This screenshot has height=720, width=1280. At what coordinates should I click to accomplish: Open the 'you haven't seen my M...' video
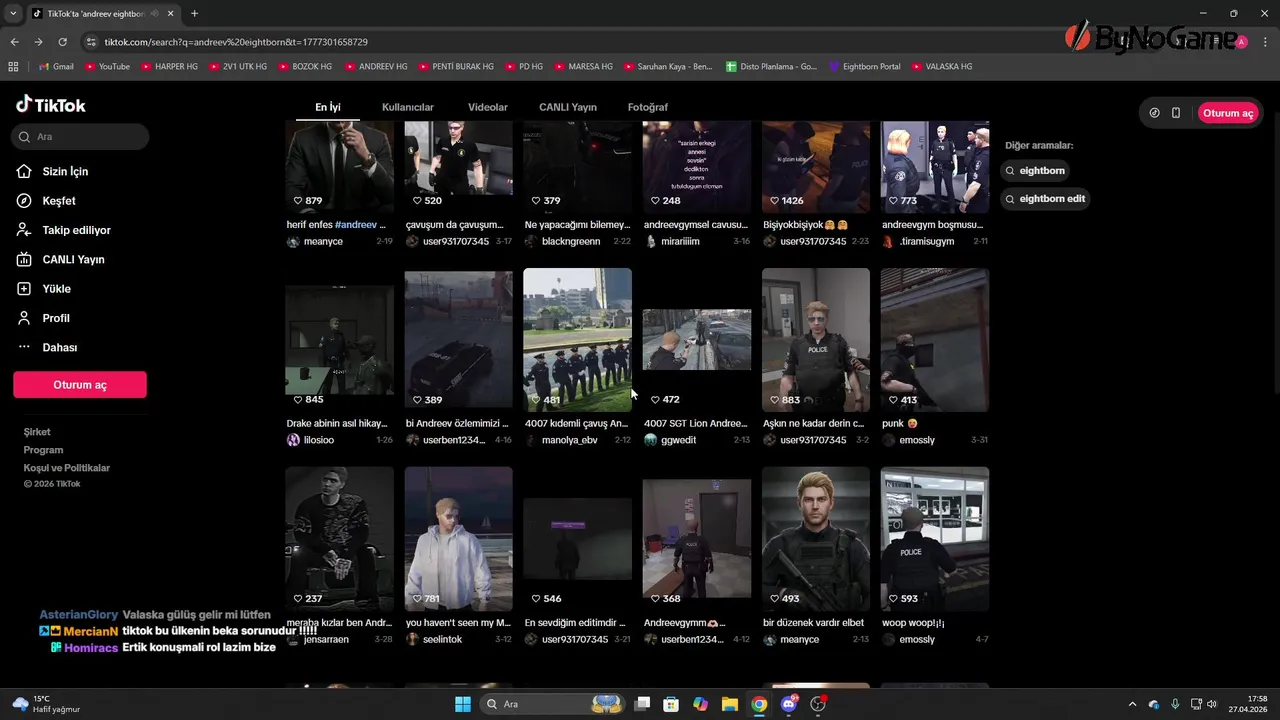[458, 539]
